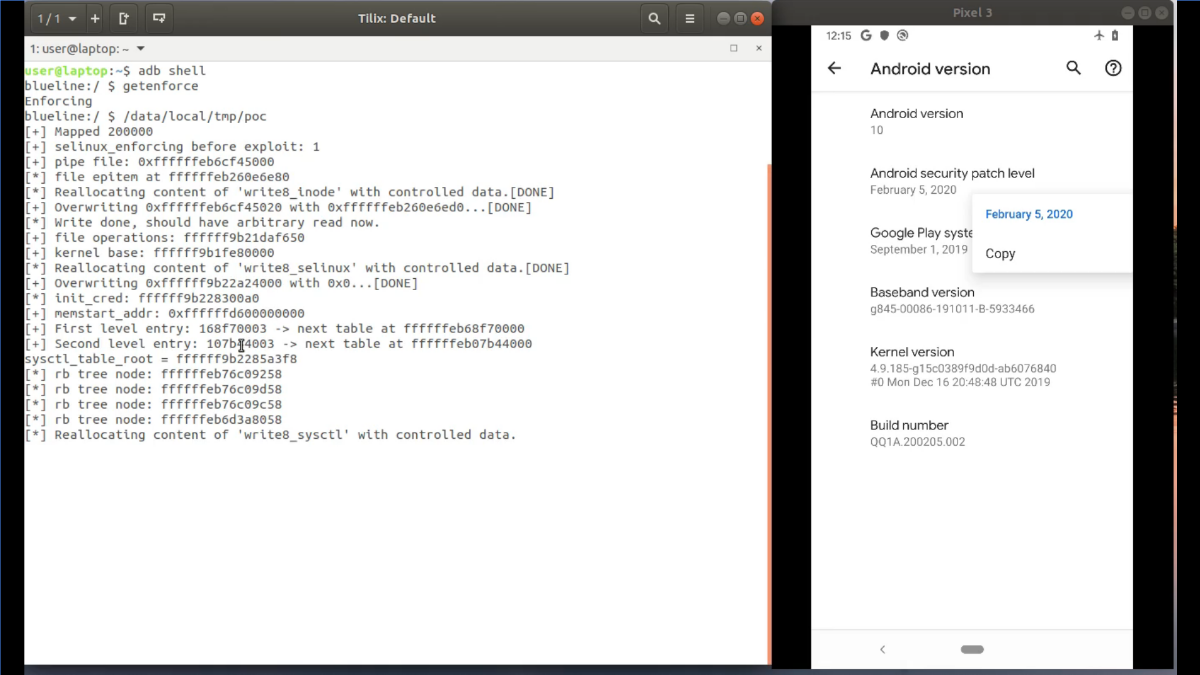
Task: Open the Tilix hamburger menu
Action: point(689,18)
